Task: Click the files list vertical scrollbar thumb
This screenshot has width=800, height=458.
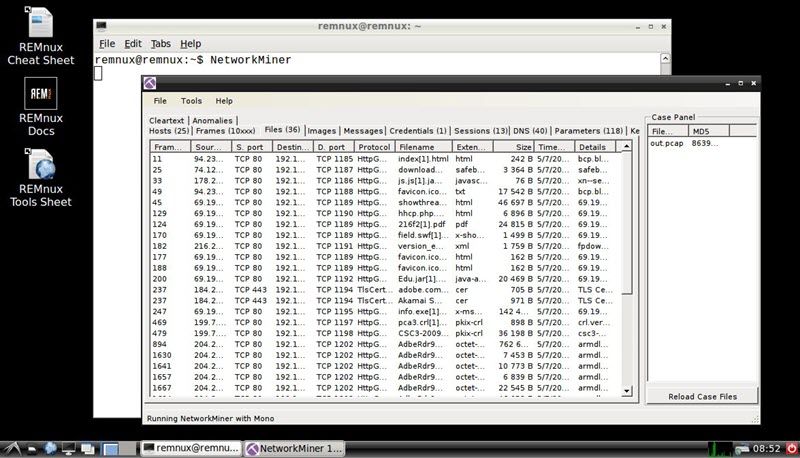Action: coord(626,223)
